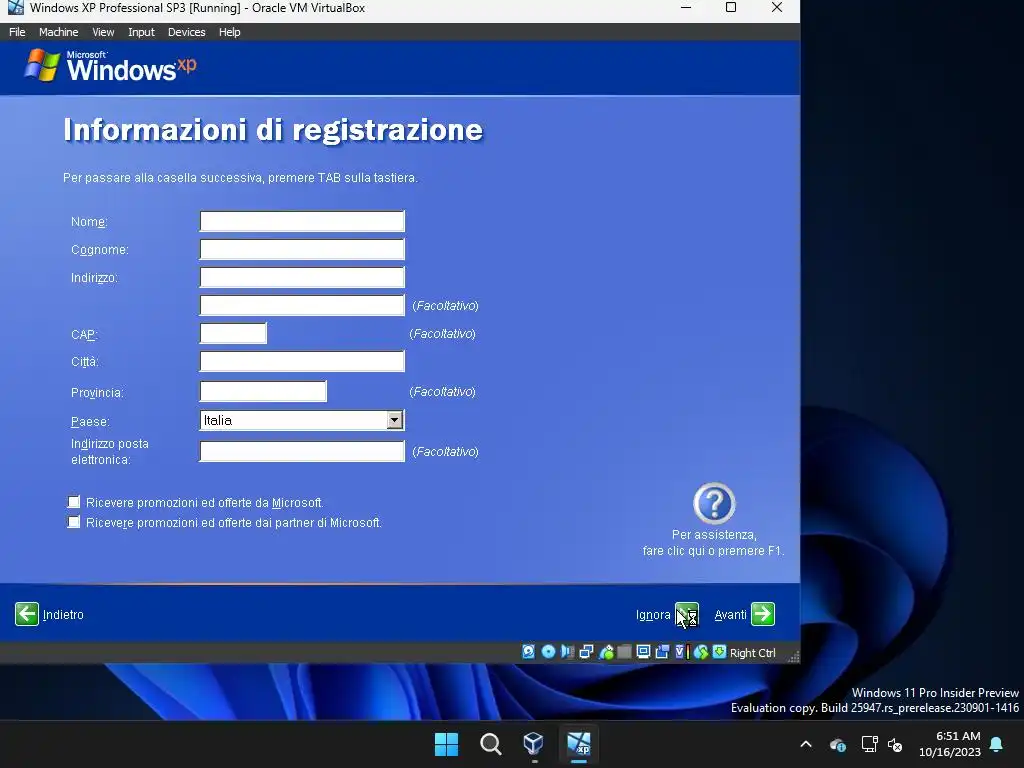Open the Windows Start menu on taskbar
The image size is (1024, 768).
pyautogui.click(x=447, y=744)
